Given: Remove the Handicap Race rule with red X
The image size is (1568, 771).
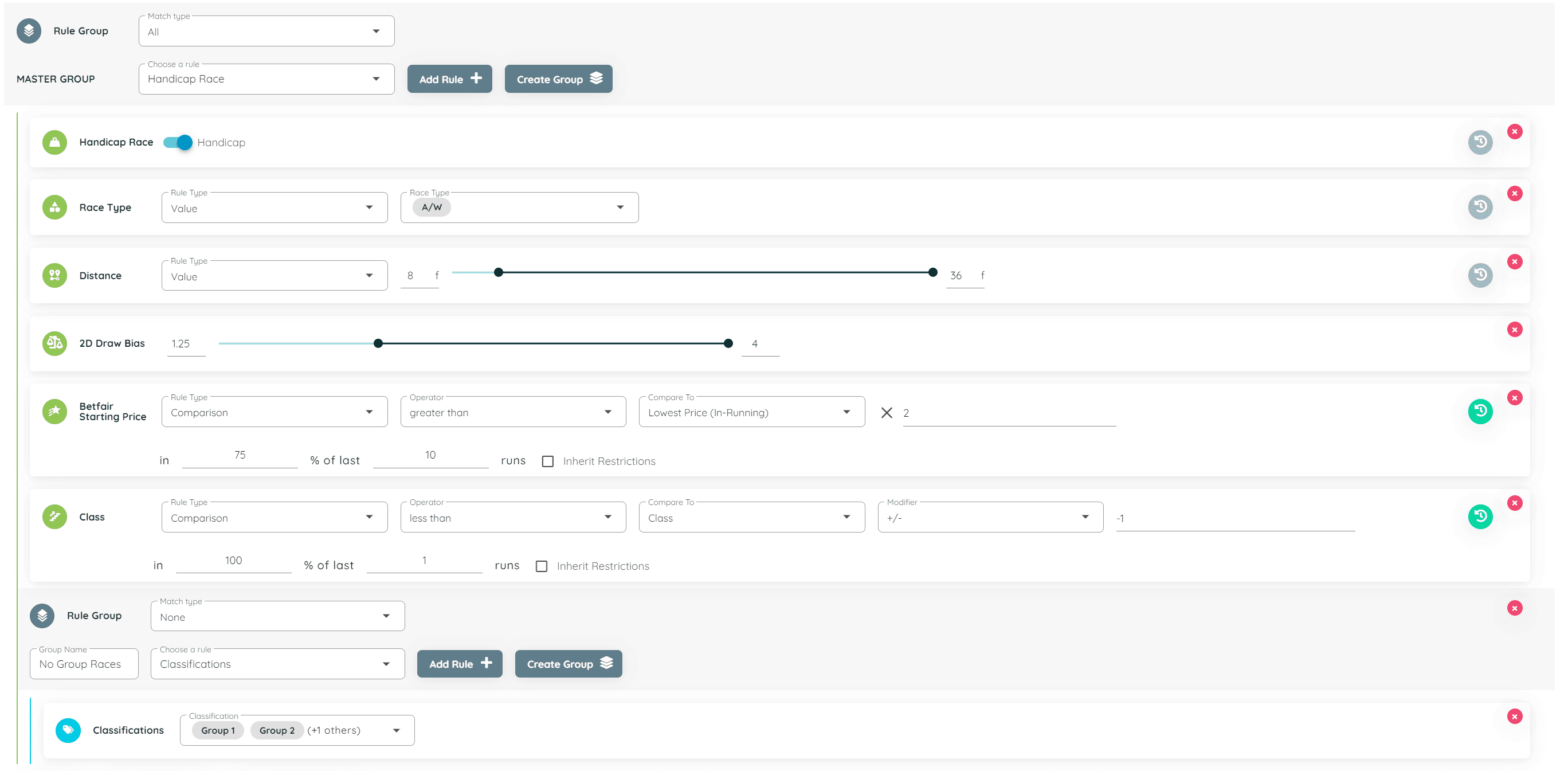Looking at the screenshot, I should pyautogui.click(x=1515, y=131).
